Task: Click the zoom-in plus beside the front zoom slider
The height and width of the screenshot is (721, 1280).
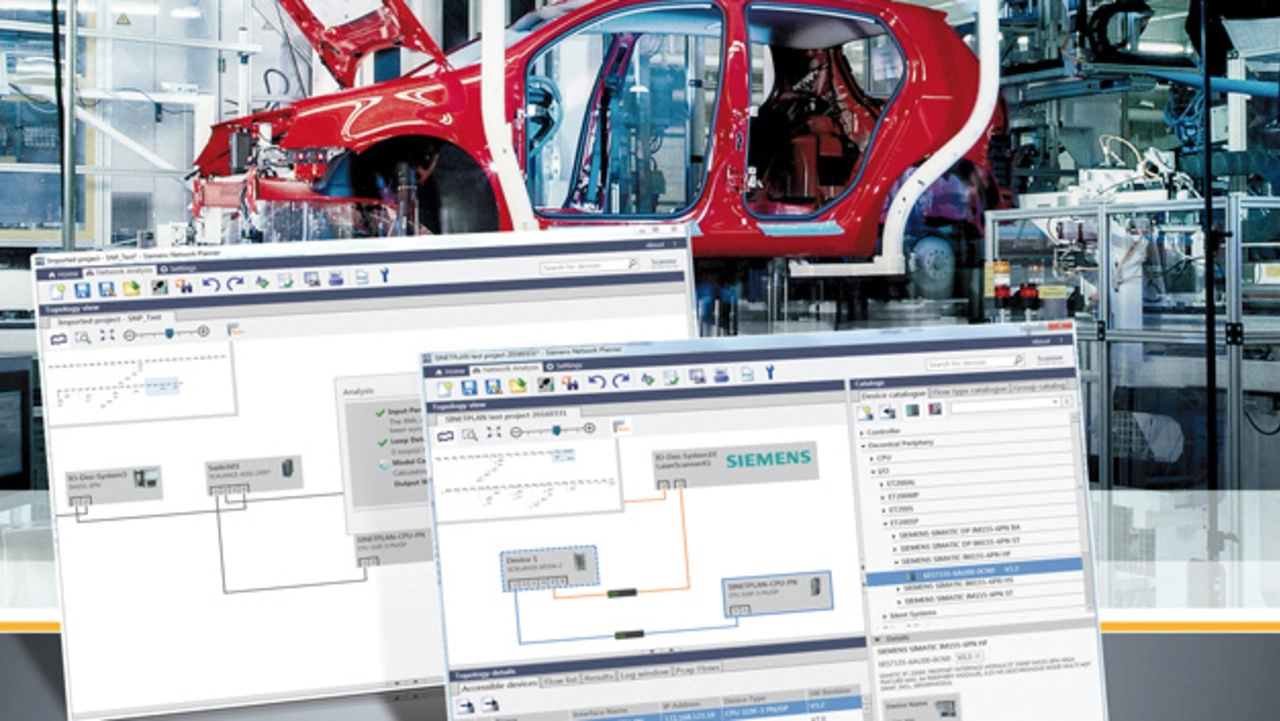Action: click(x=589, y=428)
